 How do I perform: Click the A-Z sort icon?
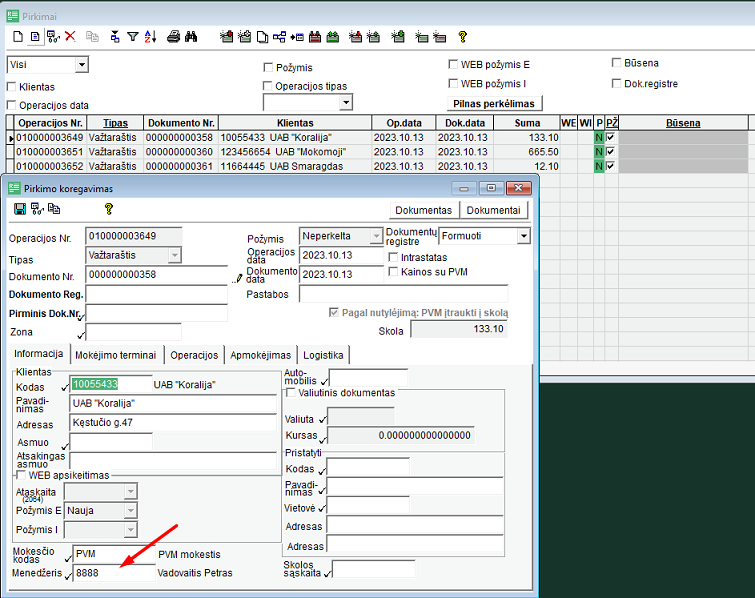point(151,37)
